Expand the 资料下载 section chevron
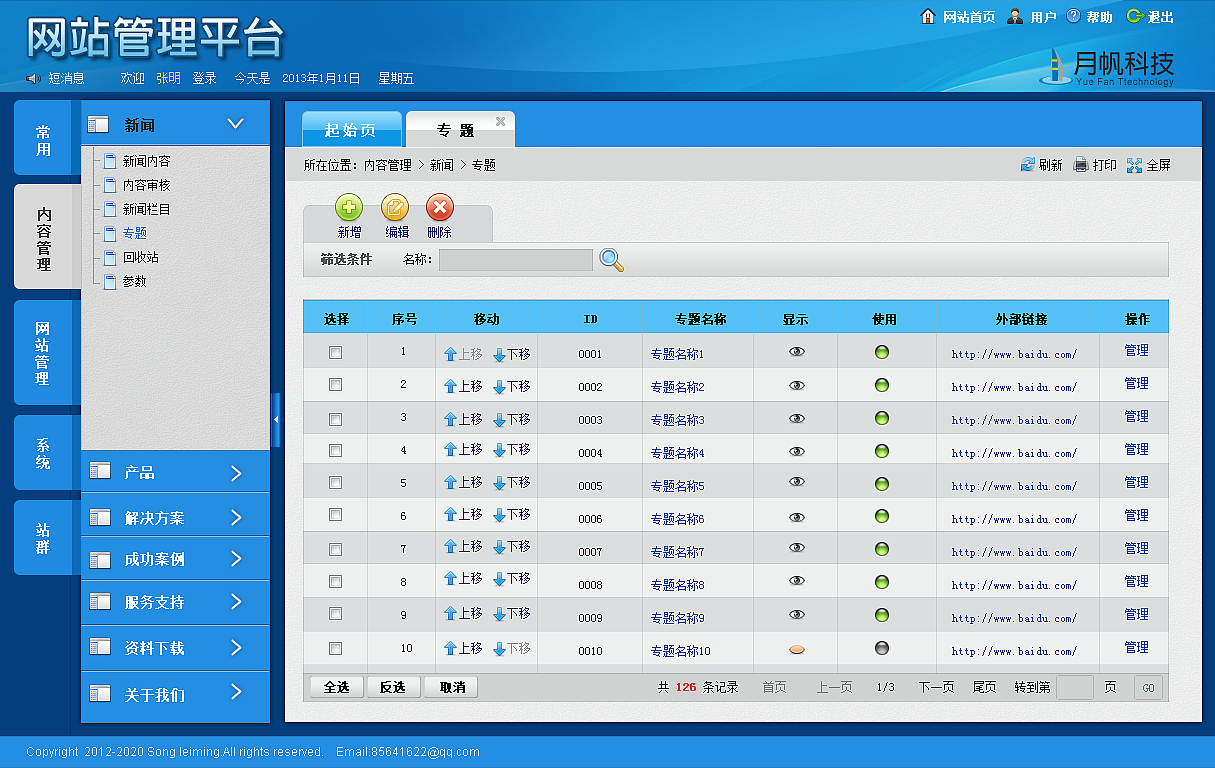 click(x=237, y=647)
